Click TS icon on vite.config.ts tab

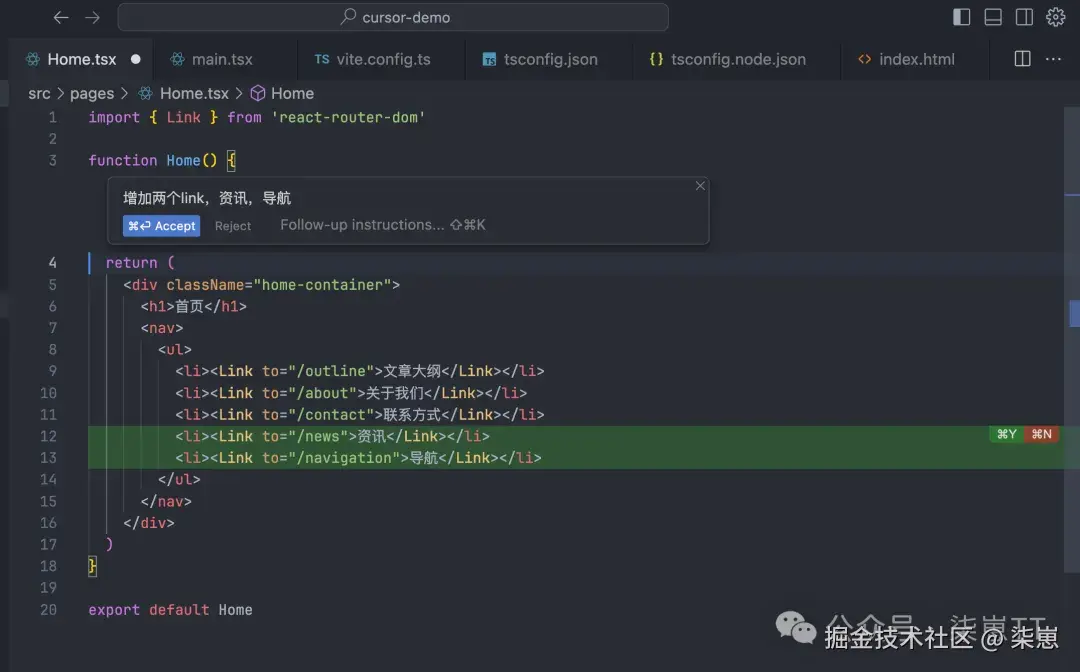coord(322,59)
